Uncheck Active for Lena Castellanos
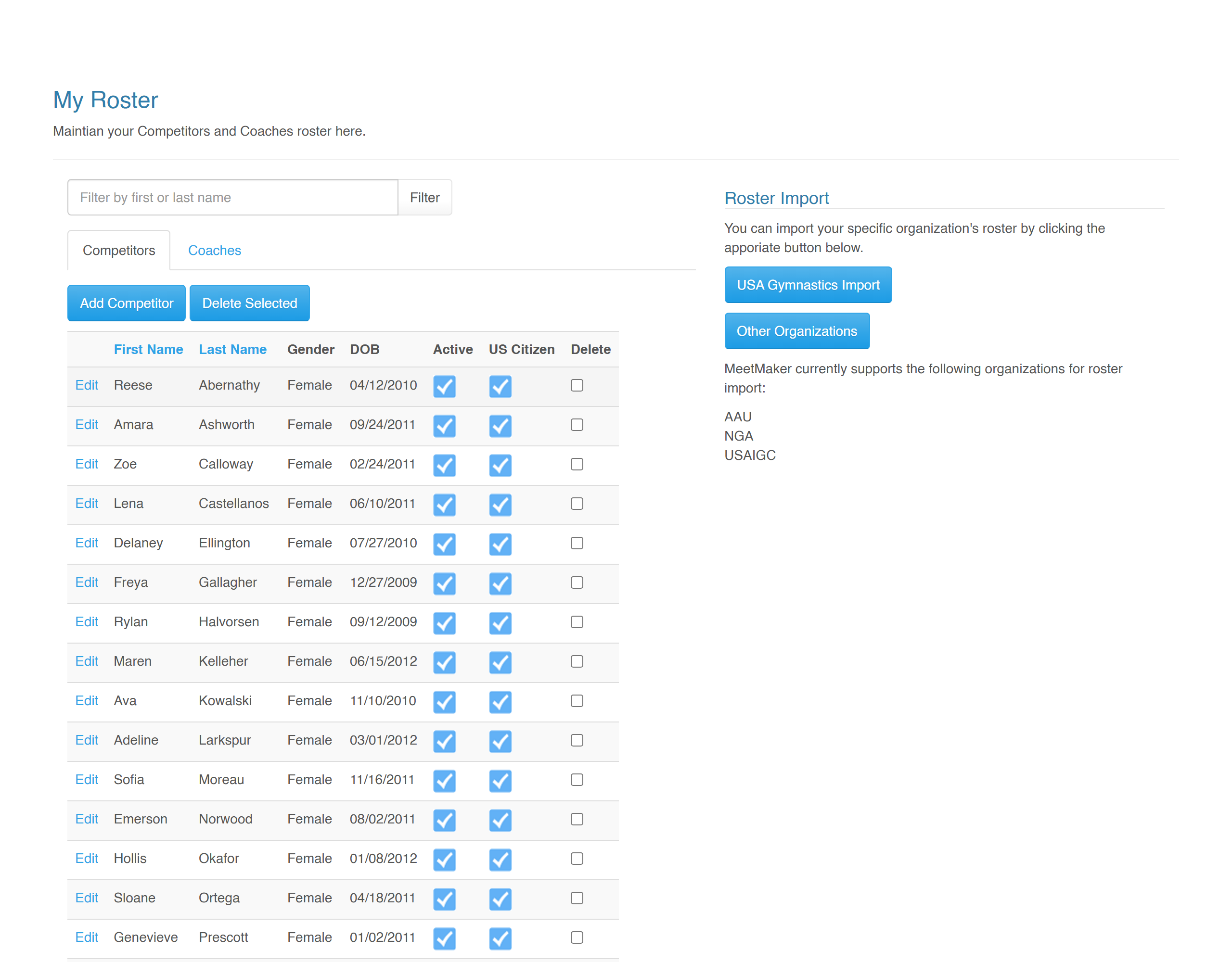Screen dimensions: 1232x962 click(x=445, y=505)
